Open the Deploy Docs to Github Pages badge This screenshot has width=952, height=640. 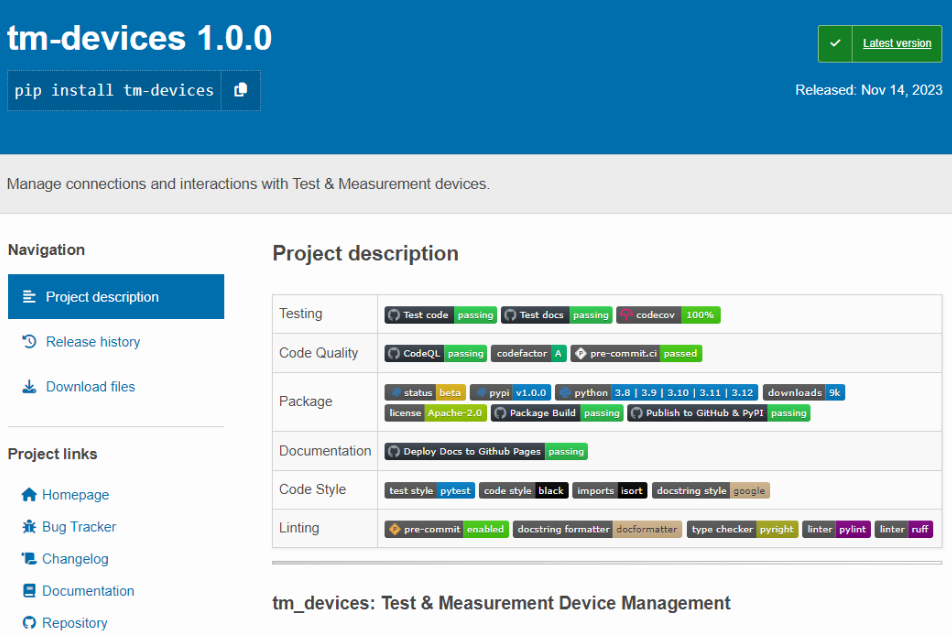[486, 452]
